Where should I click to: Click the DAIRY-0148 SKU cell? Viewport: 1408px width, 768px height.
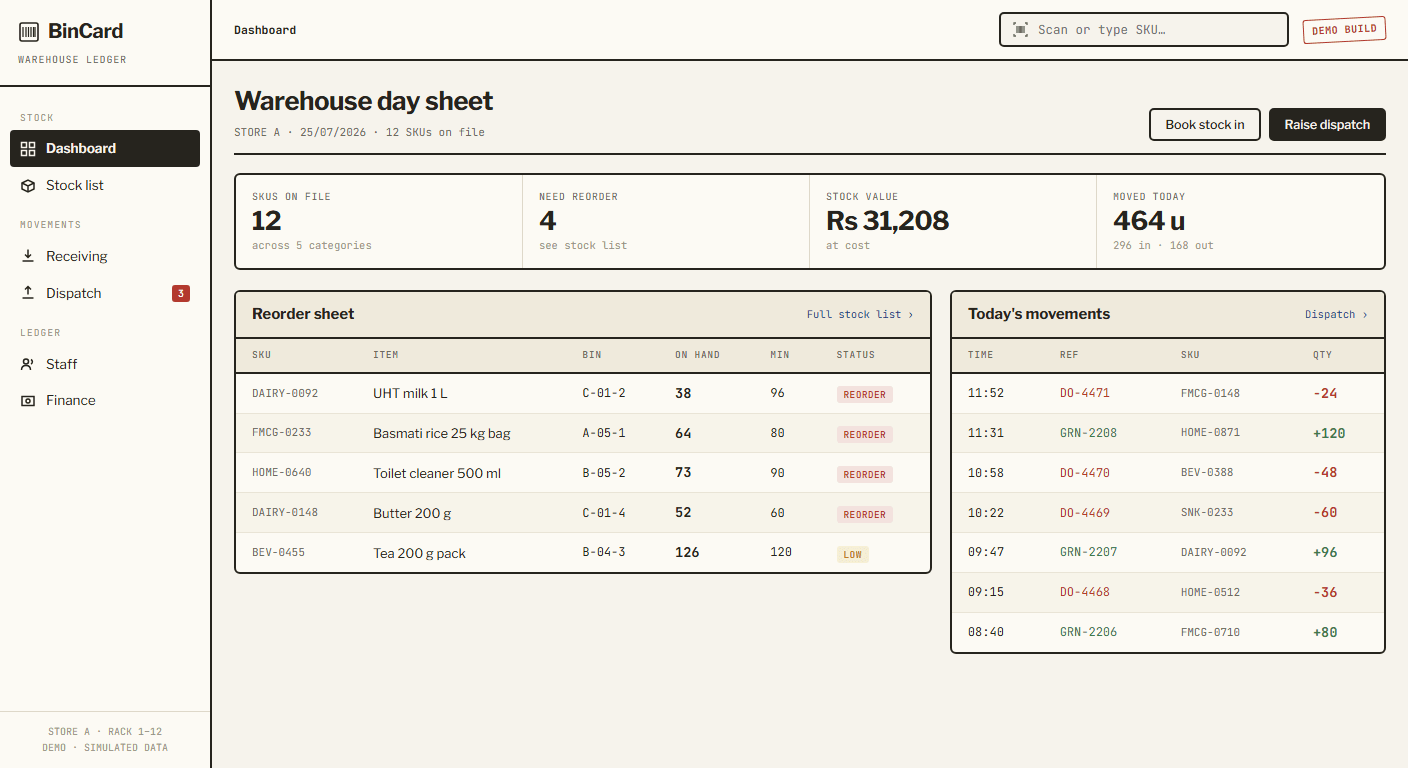pyautogui.click(x=285, y=513)
